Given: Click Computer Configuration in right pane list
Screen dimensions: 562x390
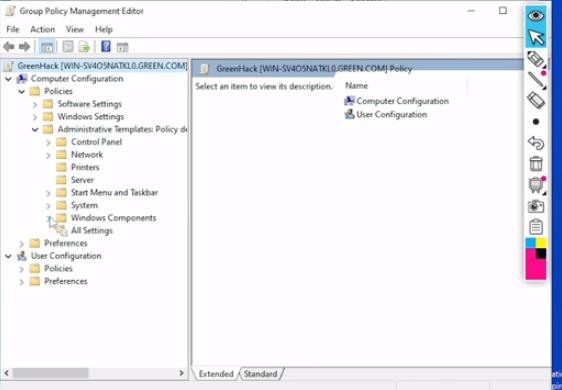Looking at the screenshot, I should point(396,101).
